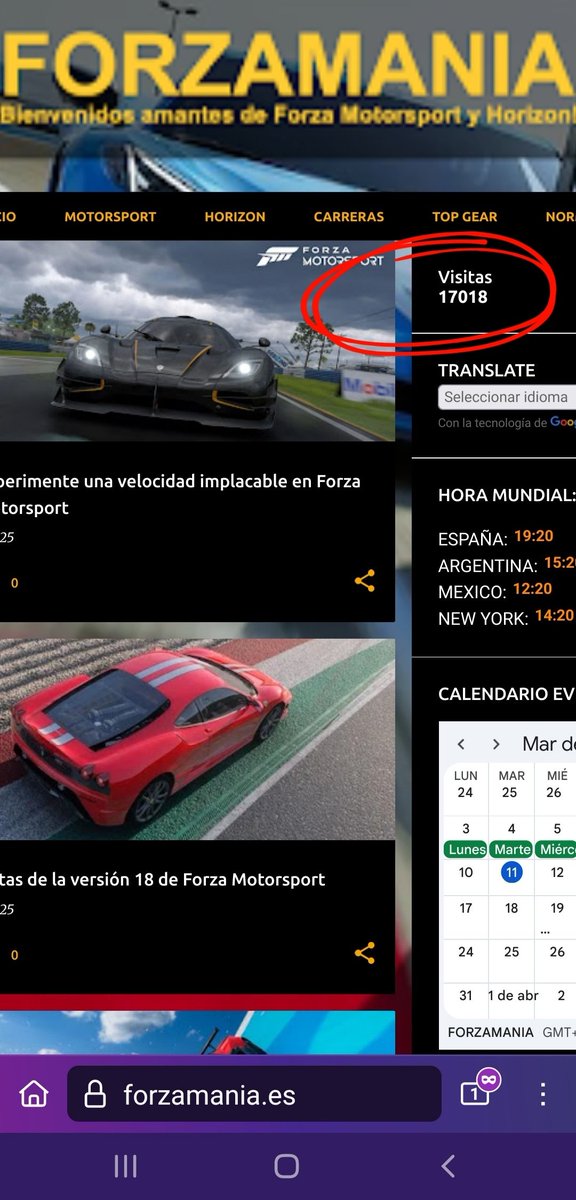Open the MOTORSPORT menu item
Image resolution: width=576 pixels, height=1200 pixels.
[110, 216]
